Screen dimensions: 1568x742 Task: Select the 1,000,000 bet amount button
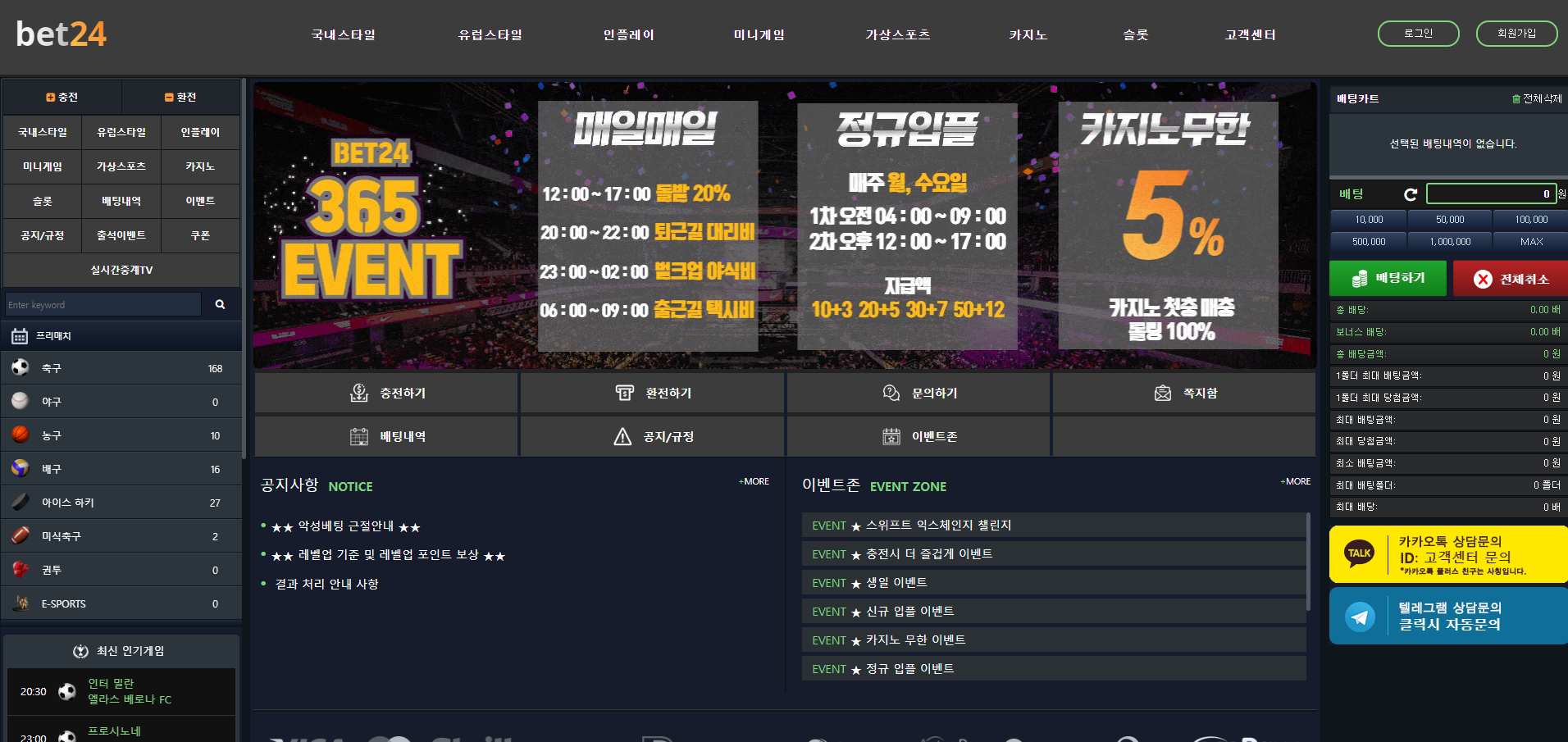coord(1450,242)
